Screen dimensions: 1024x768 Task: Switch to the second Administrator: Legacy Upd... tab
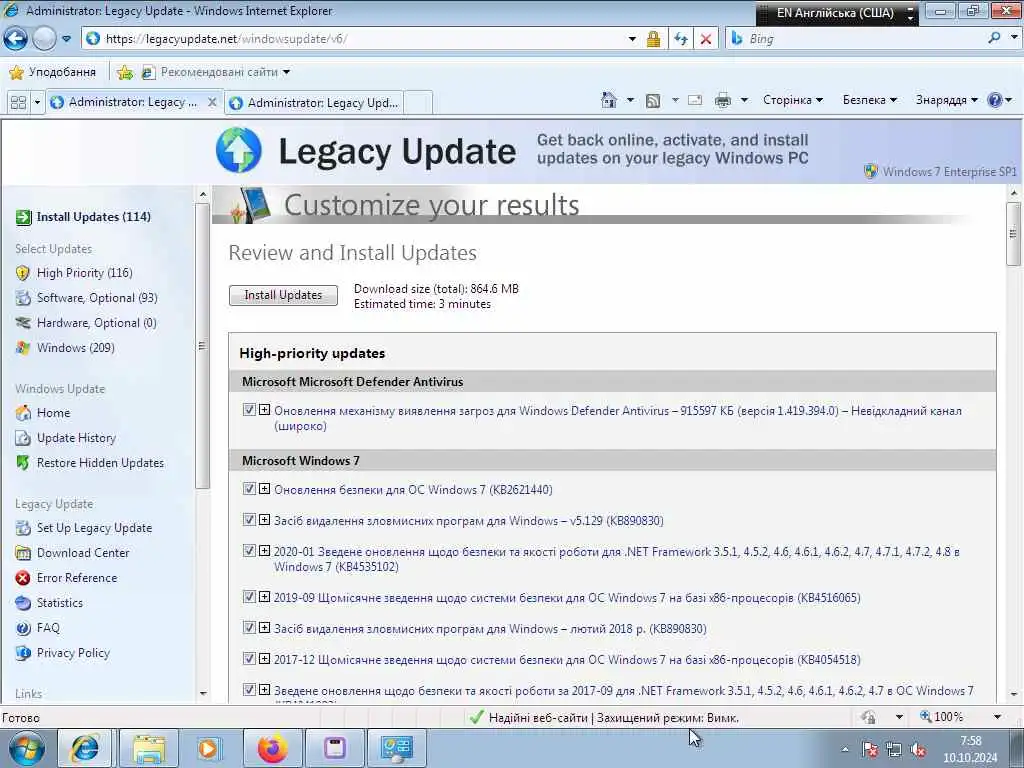click(x=313, y=103)
